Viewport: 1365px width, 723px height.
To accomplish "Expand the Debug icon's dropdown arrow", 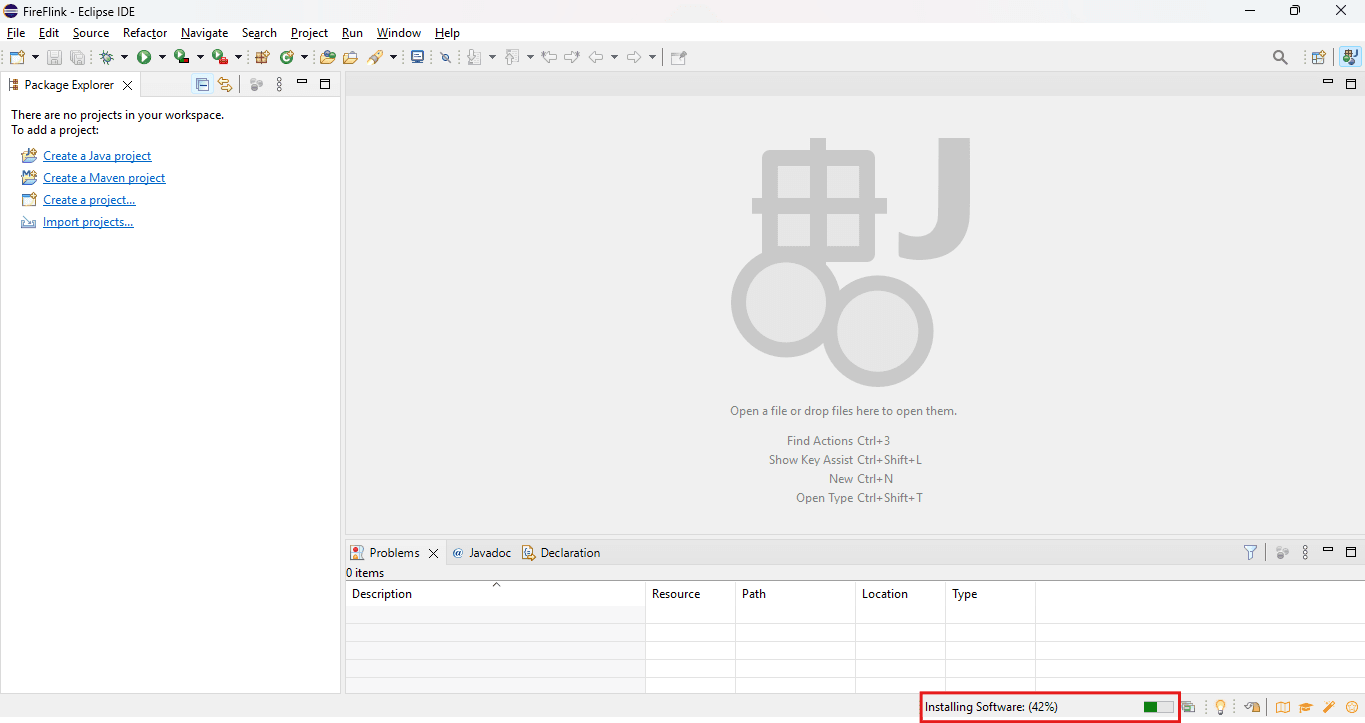I will click(x=124, y=57).
